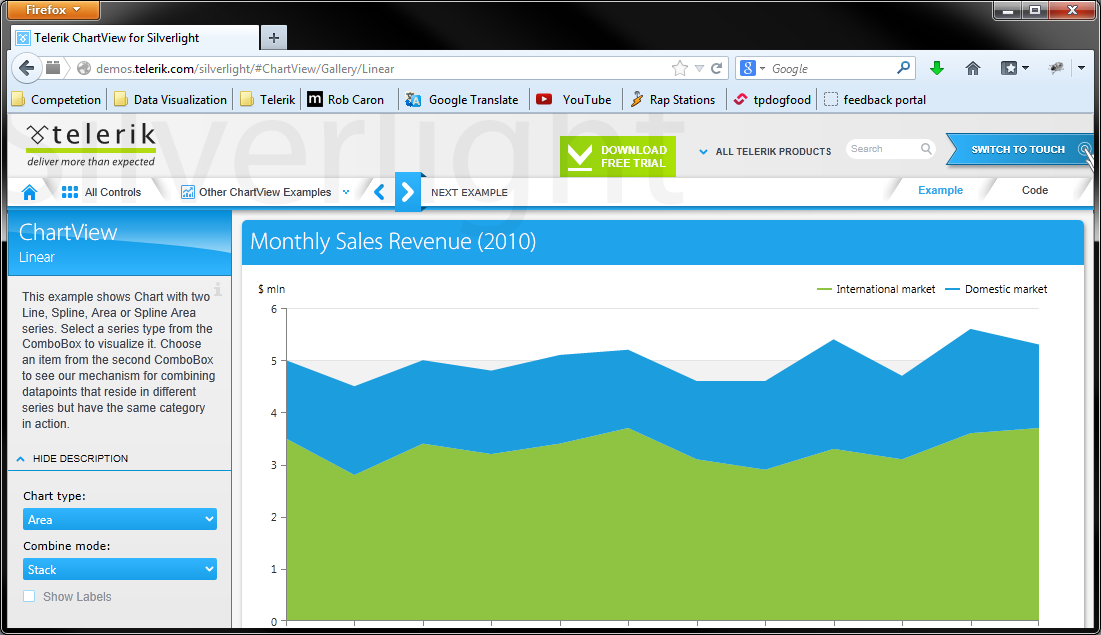Open the URL history dropdown arrow
1101x635 pixels.
699,68
